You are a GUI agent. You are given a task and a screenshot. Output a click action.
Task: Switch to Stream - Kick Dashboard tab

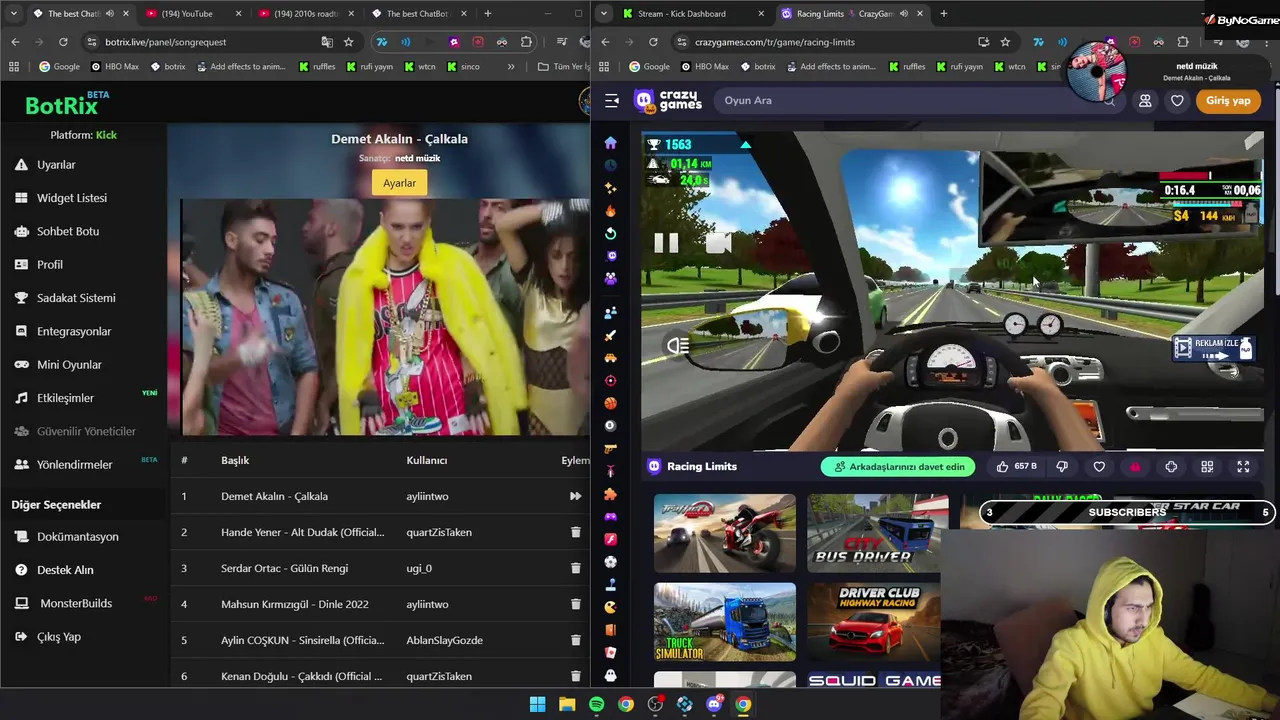pos(690,14)
